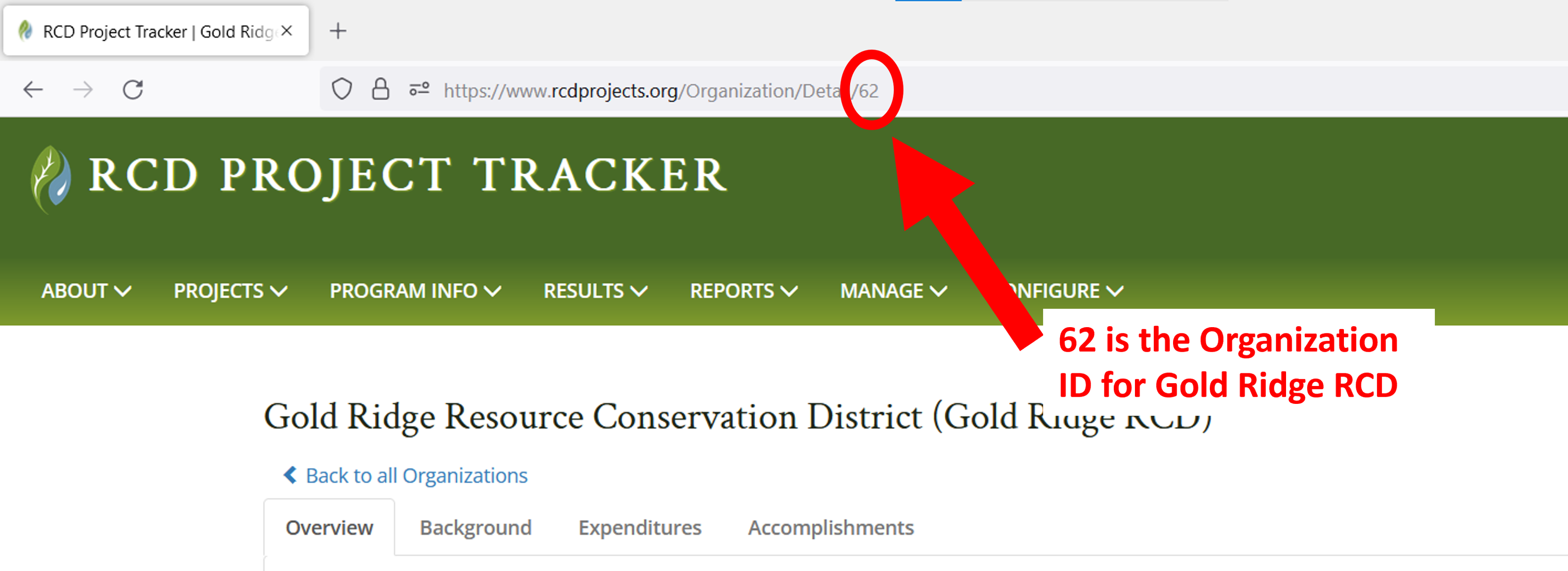Viewport: 1568px width, 571px height.
Task: Open the REPORTS menu
Action: [x=743, y=291]
